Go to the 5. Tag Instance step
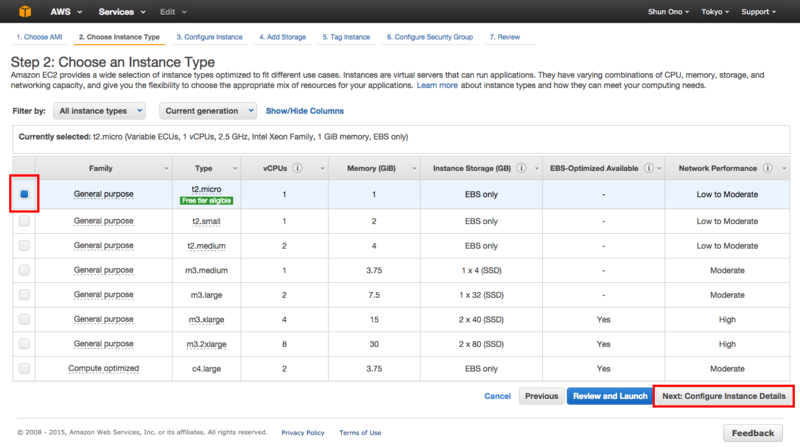 pos(346,37)
